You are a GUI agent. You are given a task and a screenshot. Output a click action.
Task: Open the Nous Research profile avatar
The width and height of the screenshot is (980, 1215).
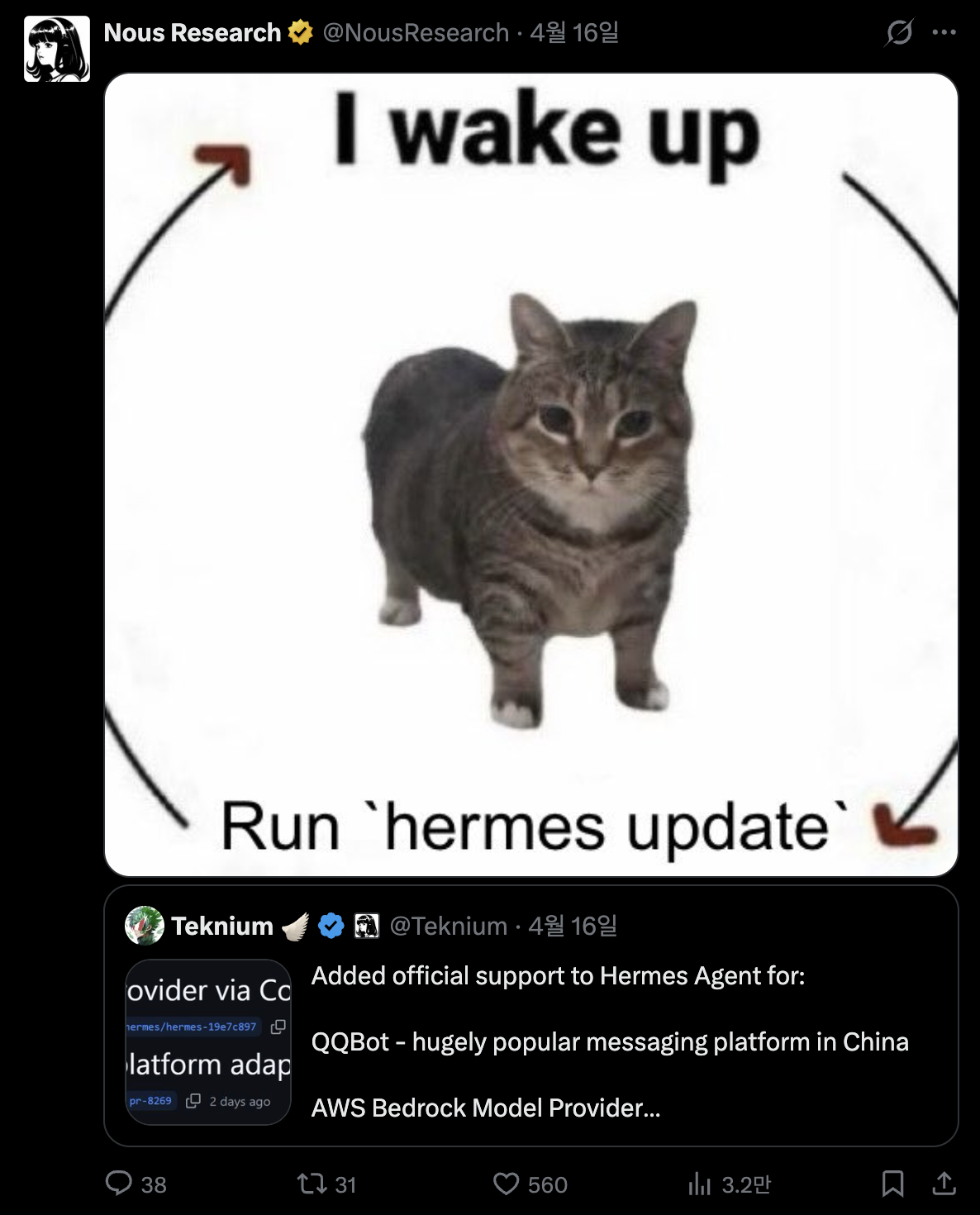[57, 49]
